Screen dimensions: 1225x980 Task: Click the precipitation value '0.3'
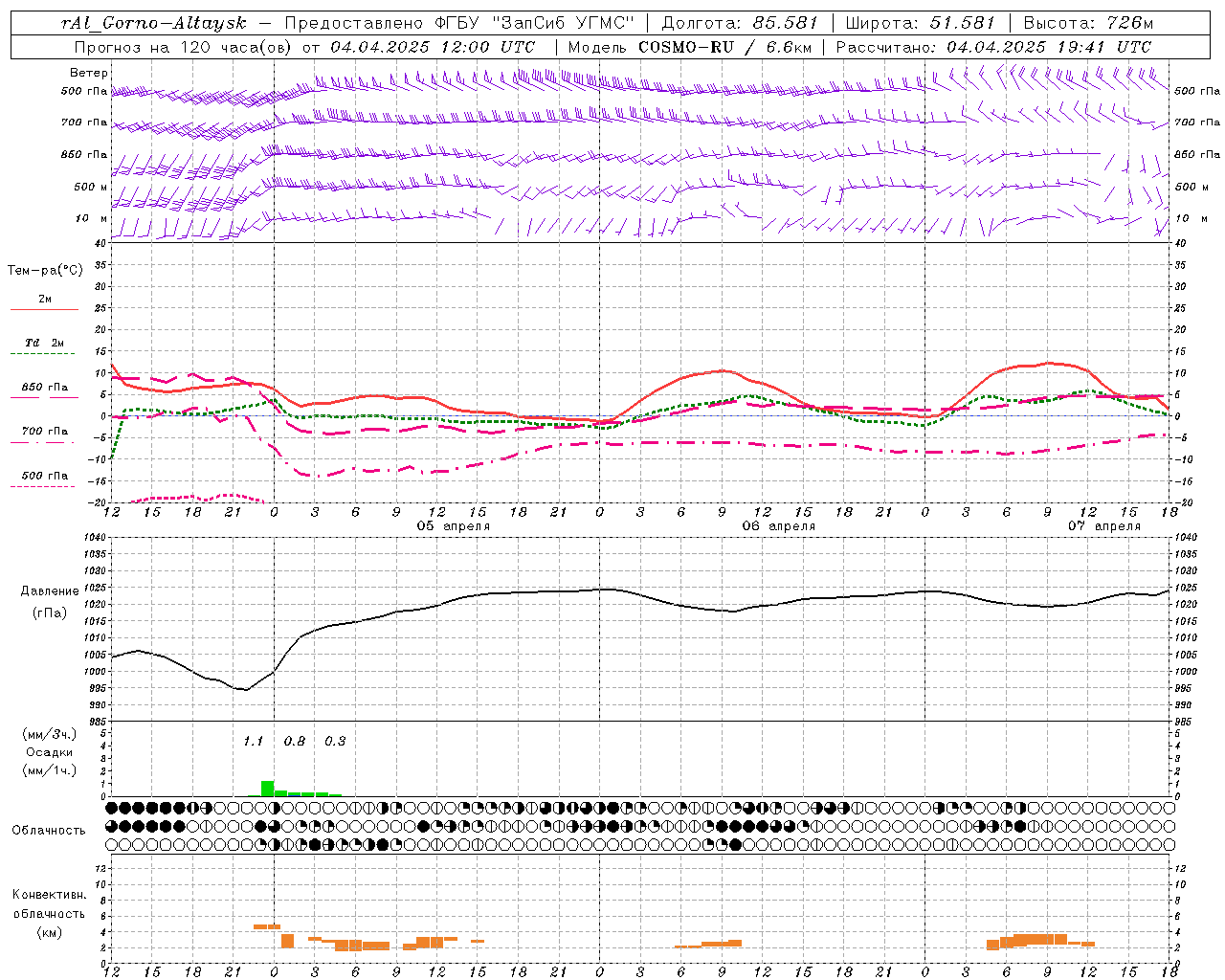pos(335,742)
